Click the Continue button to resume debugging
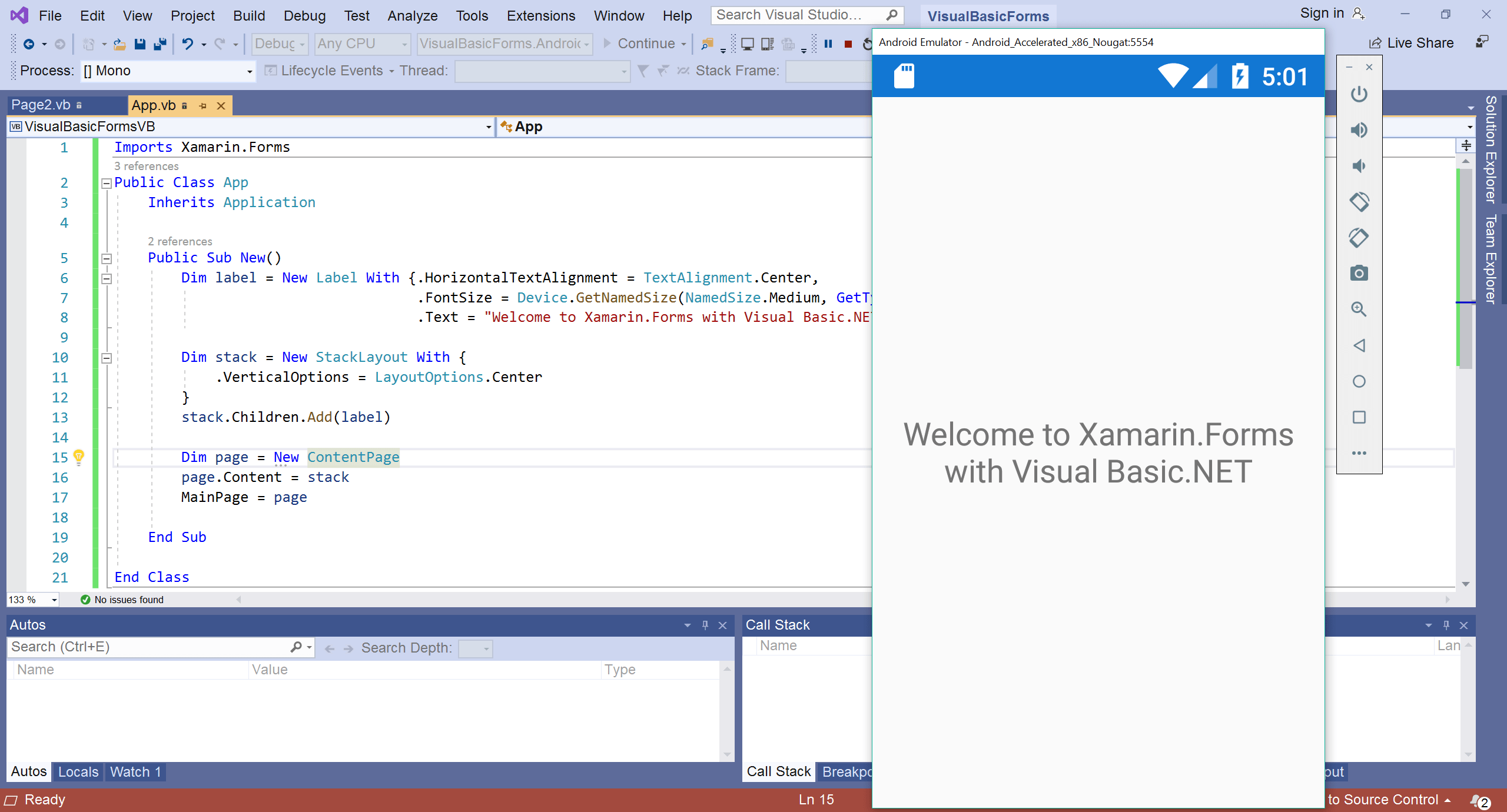 pos(646,43)
